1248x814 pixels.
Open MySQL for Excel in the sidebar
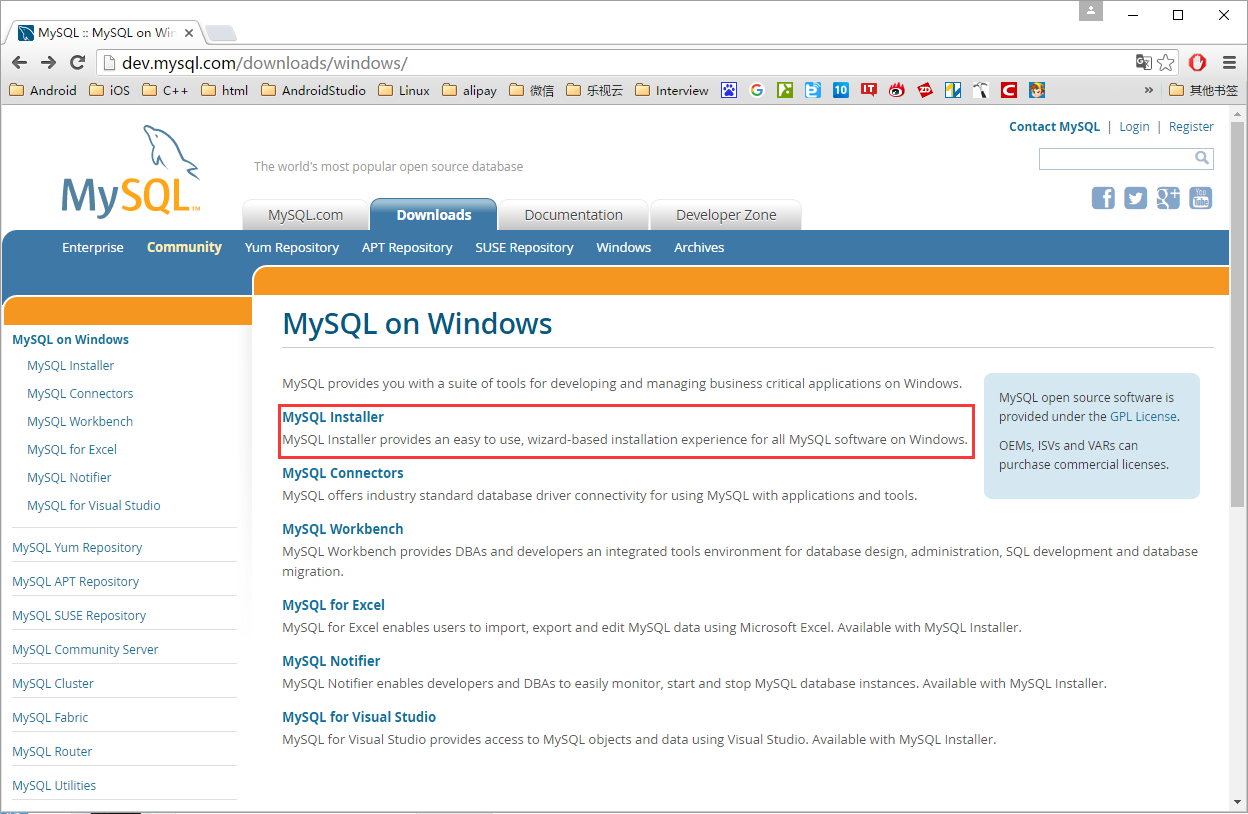72,450
